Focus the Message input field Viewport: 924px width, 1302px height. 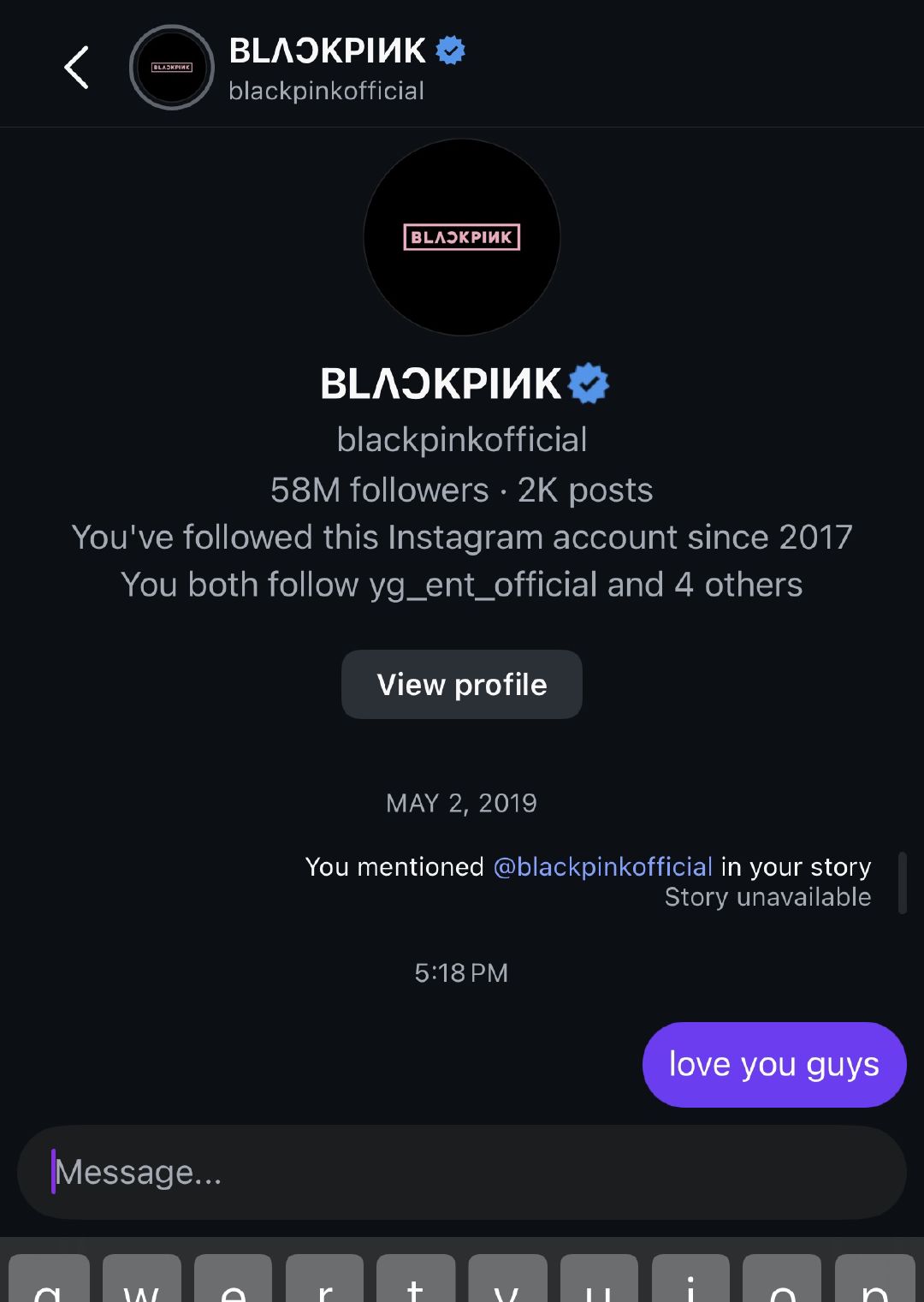[462, 1172]
